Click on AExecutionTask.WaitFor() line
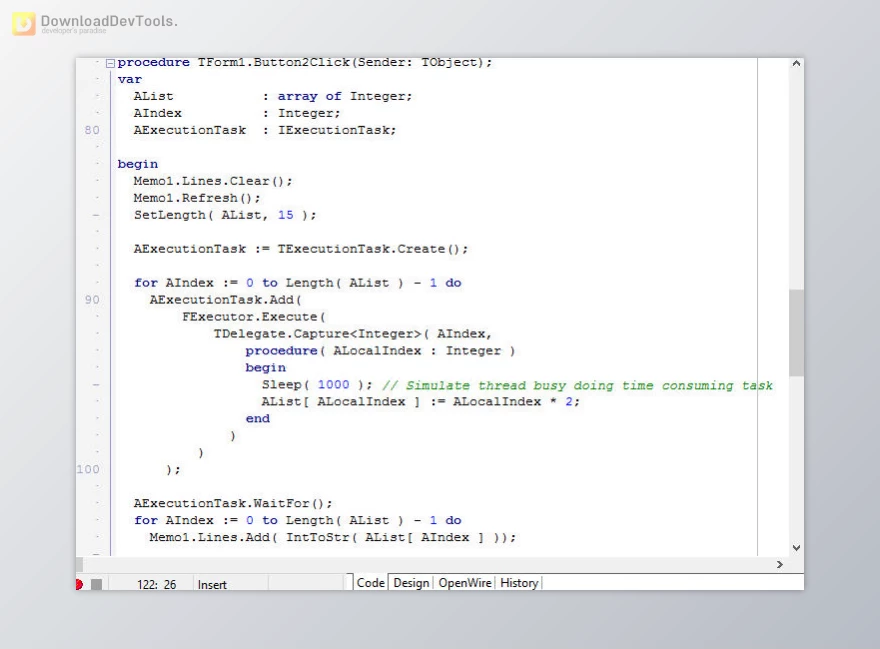The width and height of the screenshot is (880, 649). pyautogui.click(x=232, y=503)
